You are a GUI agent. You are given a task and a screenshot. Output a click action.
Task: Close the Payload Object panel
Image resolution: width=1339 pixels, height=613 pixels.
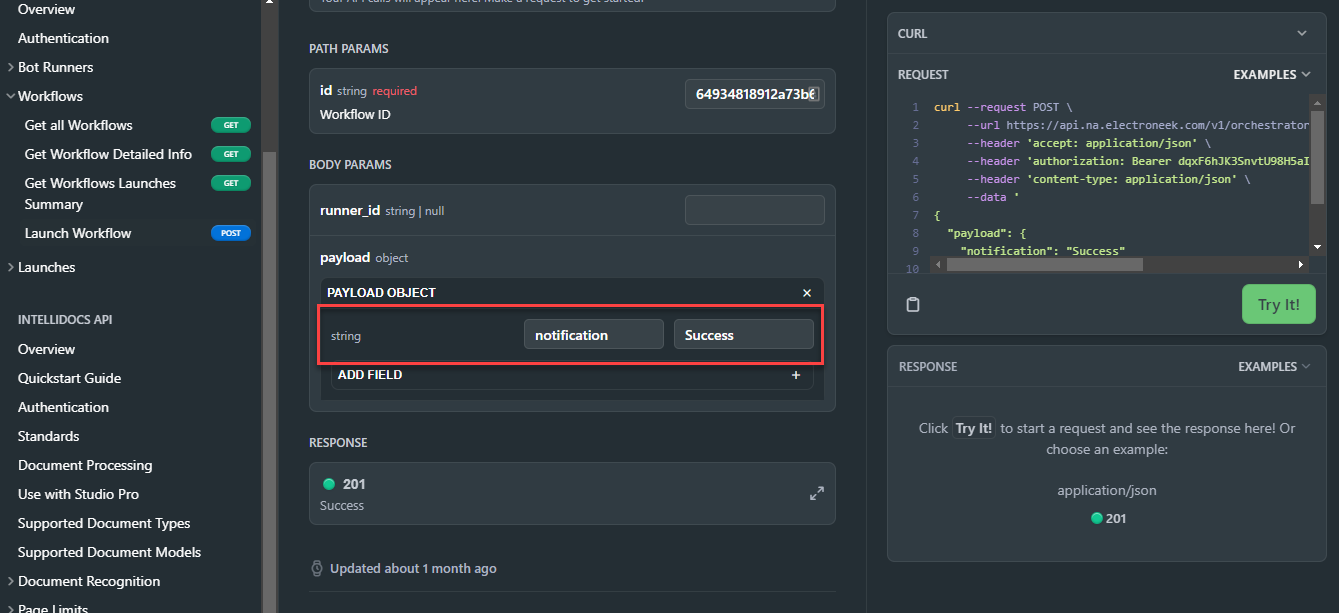(x=807, y=293)
